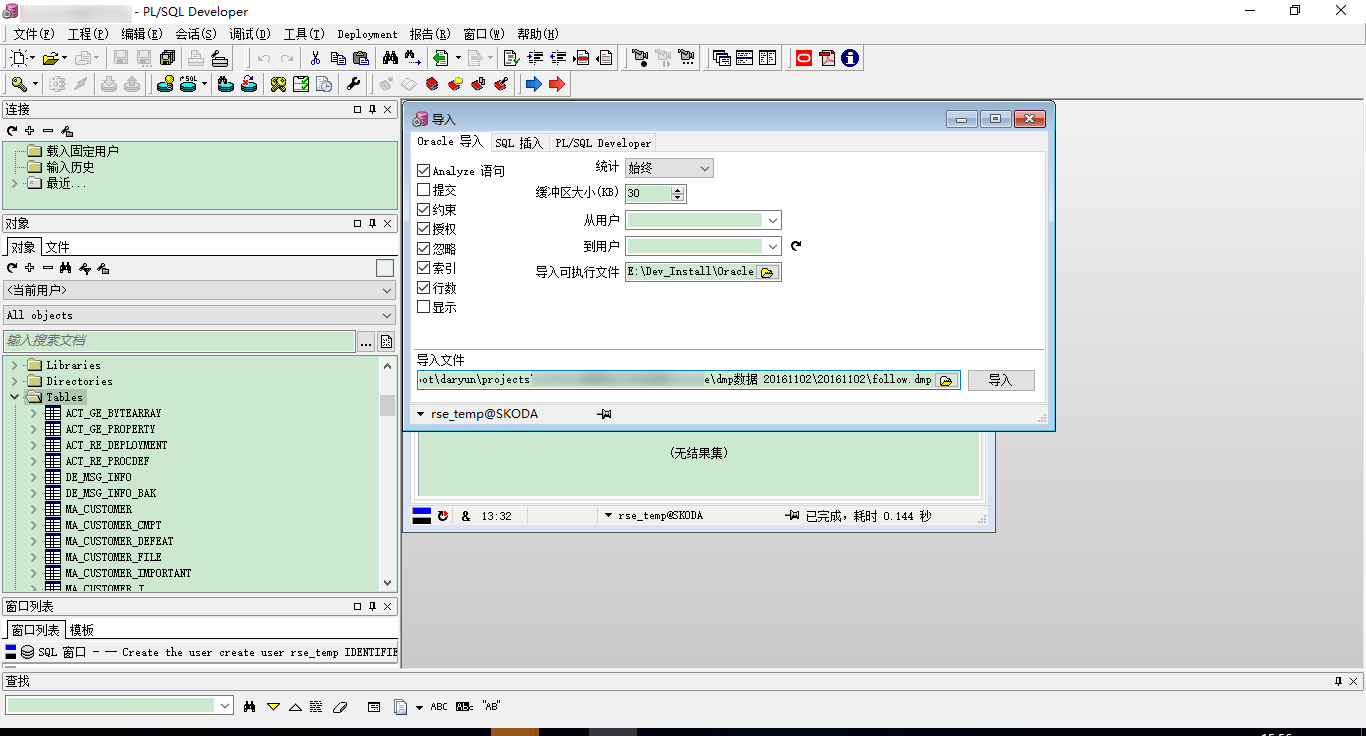Uncheck the 行数 checkbox
This screenshot has height=736, width=1366.
(424, 288)
